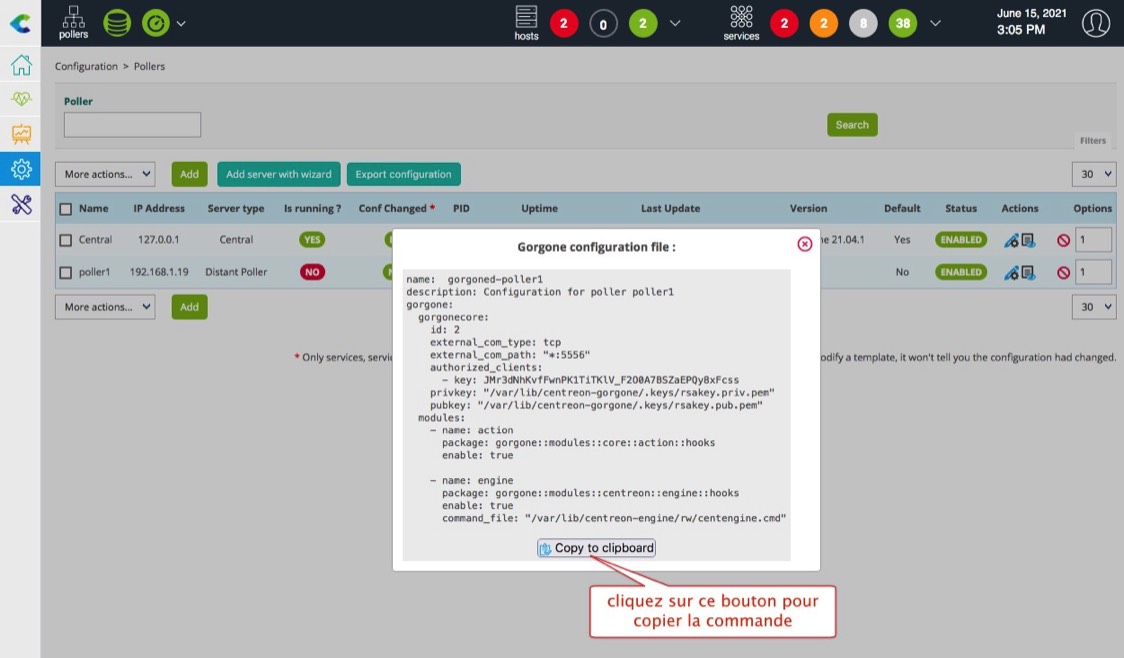Click the pollers icon in top bar
The height and width of the screenshot is (658, 1124).
coord(73,22)
